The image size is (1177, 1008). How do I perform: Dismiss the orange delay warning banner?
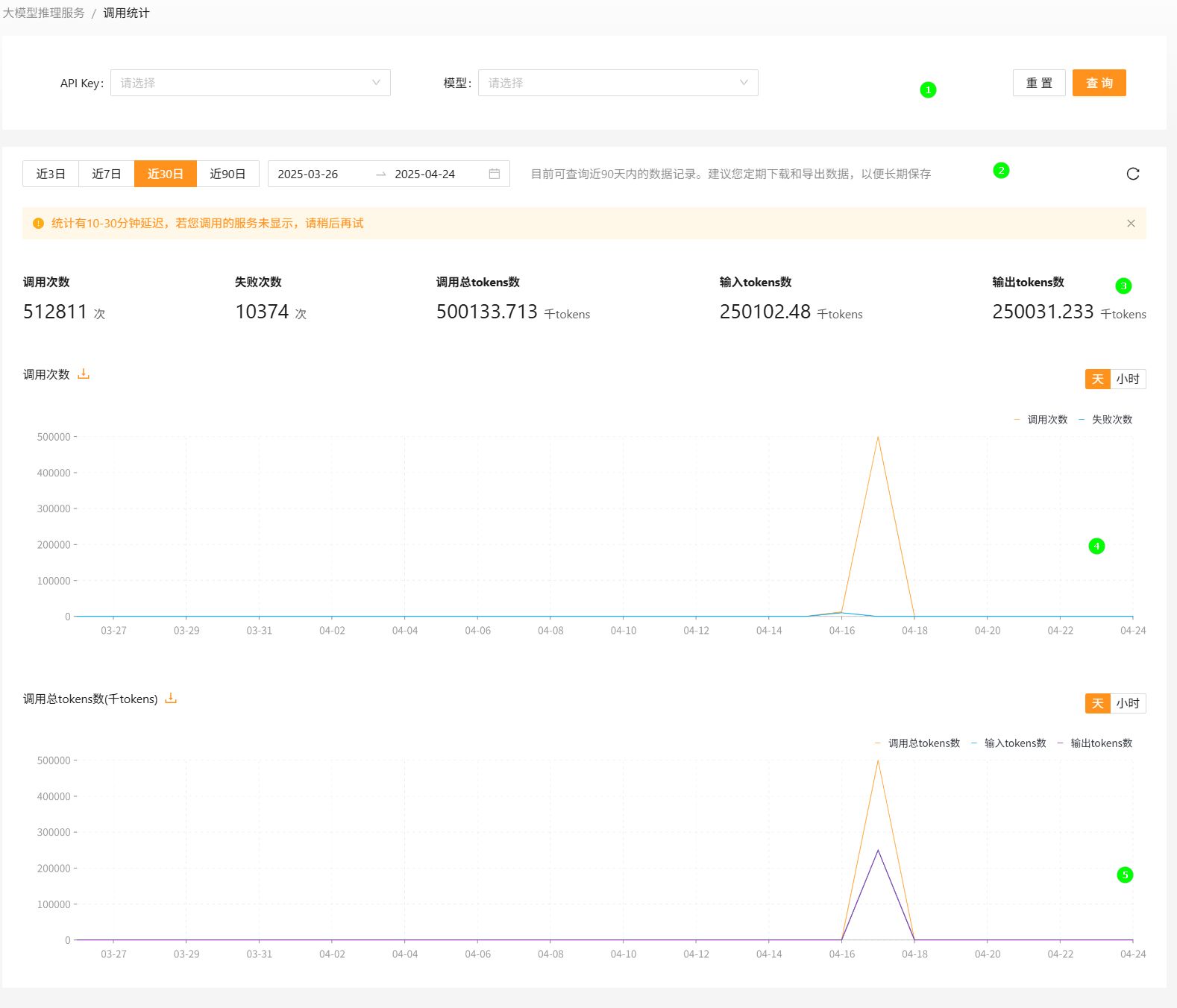click(x=1131, y=224)
